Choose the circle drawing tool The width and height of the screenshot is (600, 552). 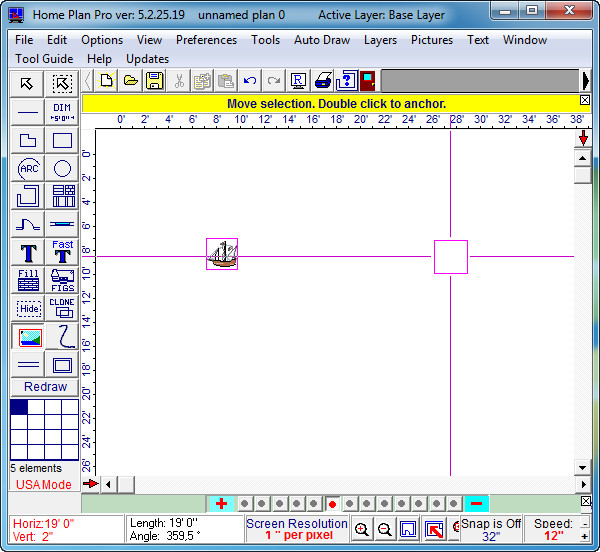tap(63, 168)
